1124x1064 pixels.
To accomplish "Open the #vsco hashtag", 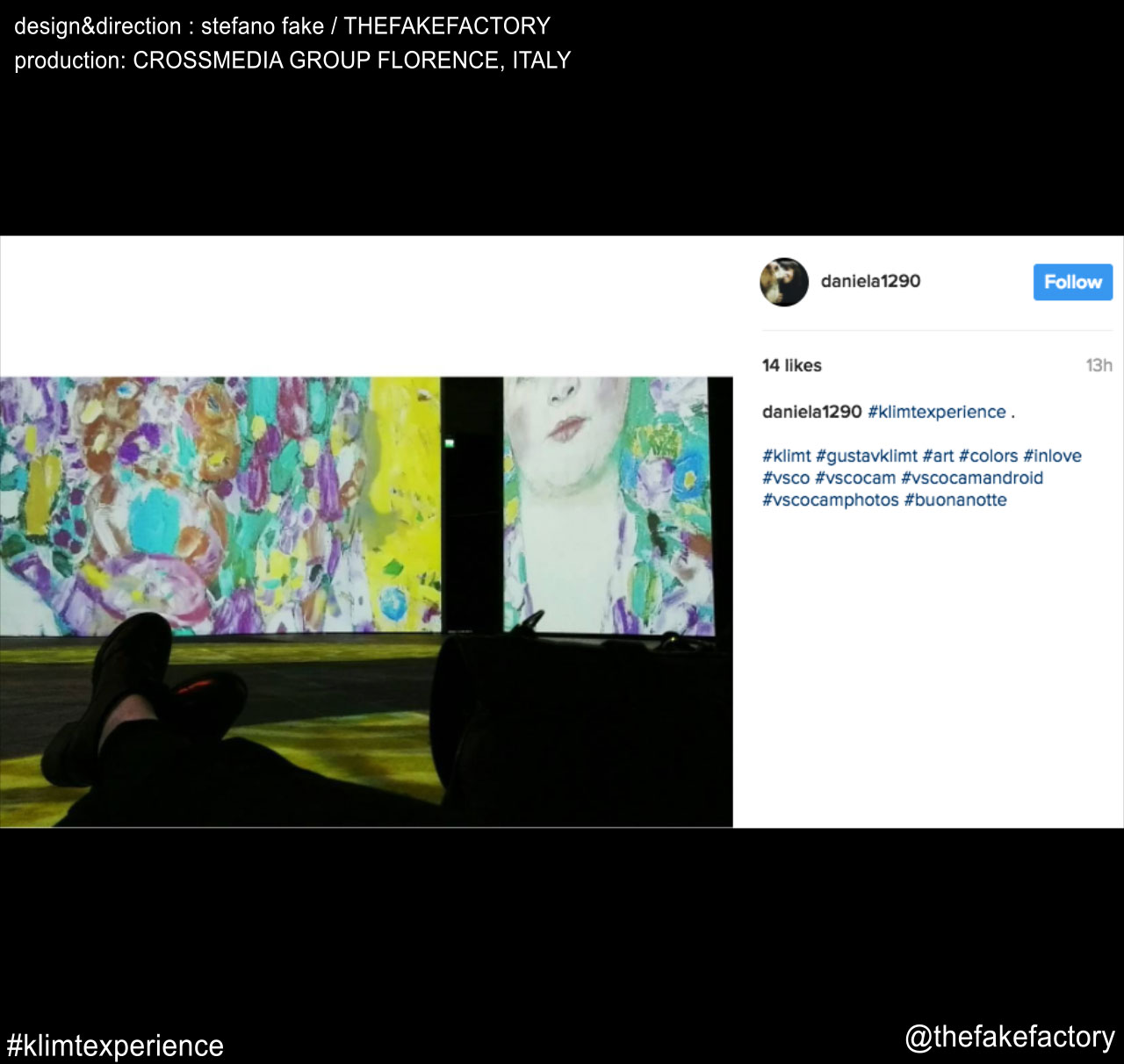I will [785, 478].
